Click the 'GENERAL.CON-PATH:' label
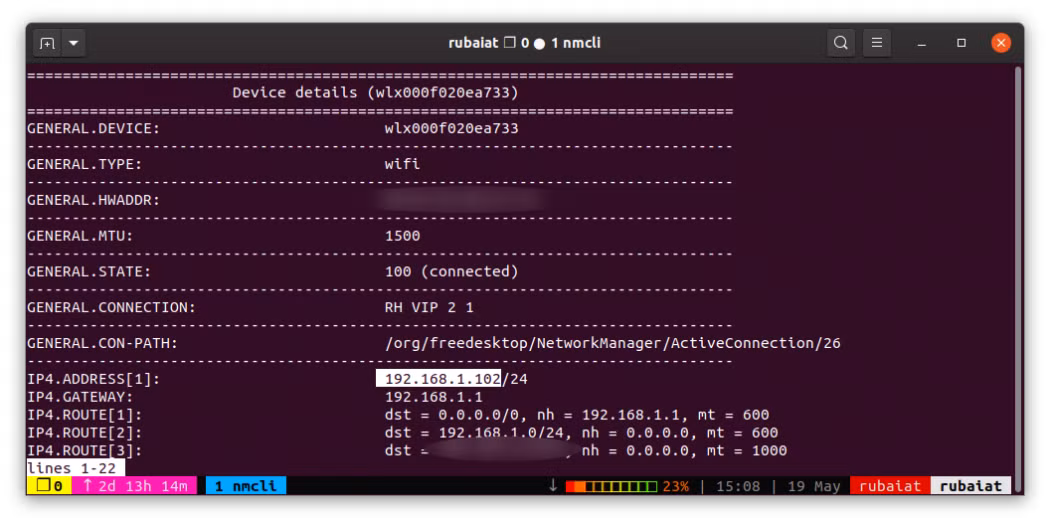1050x524 pixels. point(102,343)
